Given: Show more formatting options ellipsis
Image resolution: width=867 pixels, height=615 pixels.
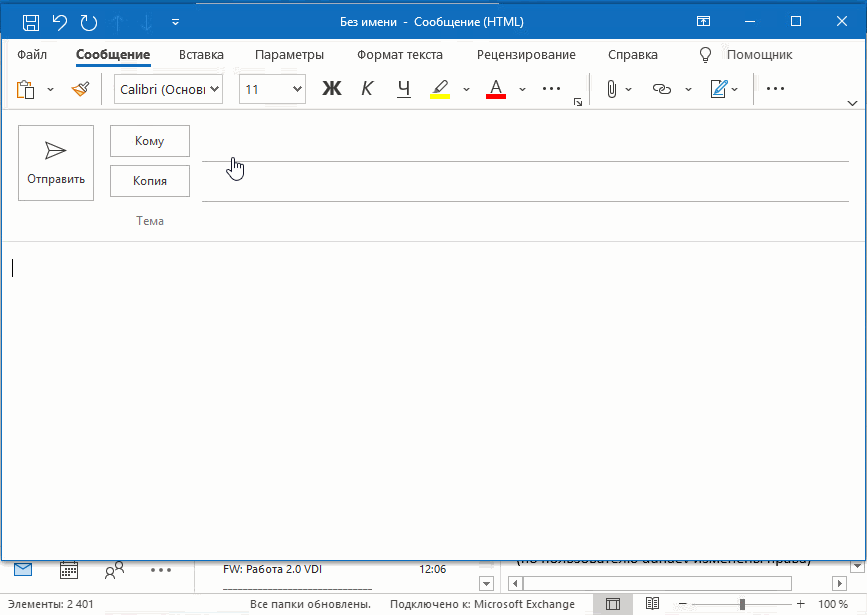Looking at the screenshot, I should pos(551,88).
